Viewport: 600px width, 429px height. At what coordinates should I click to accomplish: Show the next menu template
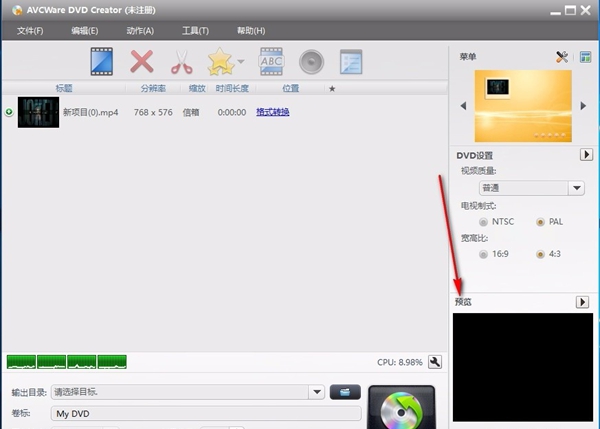583,106
